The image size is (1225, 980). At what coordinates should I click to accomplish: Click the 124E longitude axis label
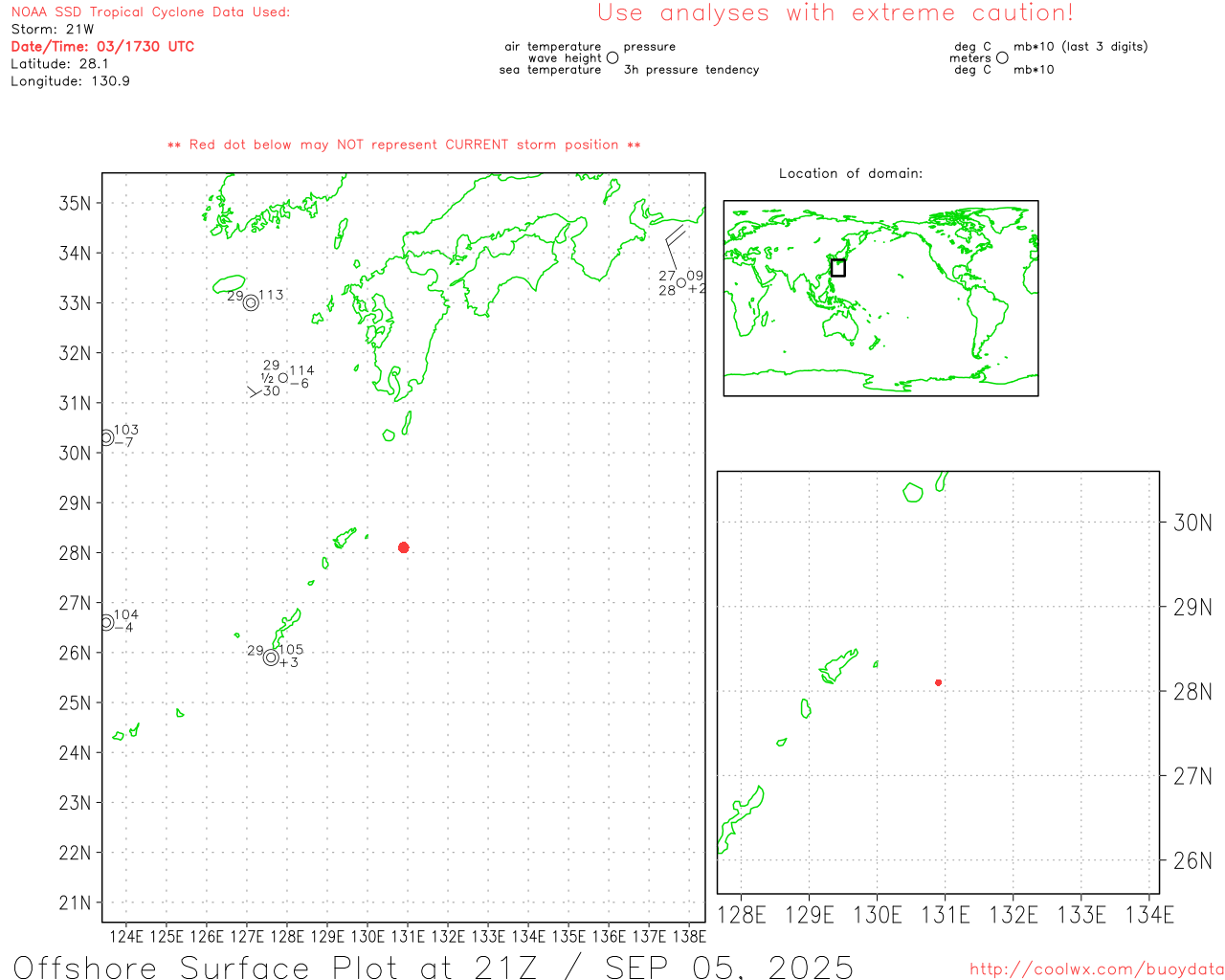tap(126, 936)
